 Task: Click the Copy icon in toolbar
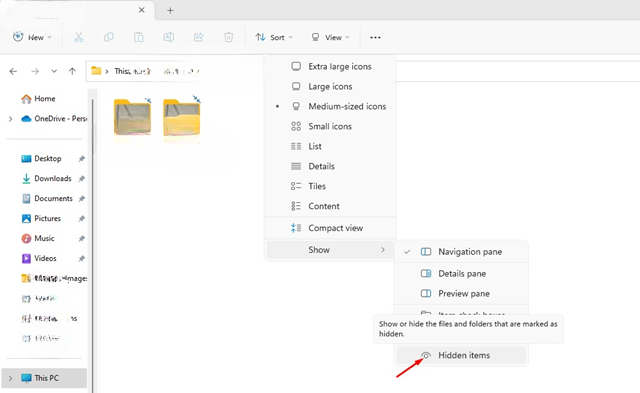[109, 37]
